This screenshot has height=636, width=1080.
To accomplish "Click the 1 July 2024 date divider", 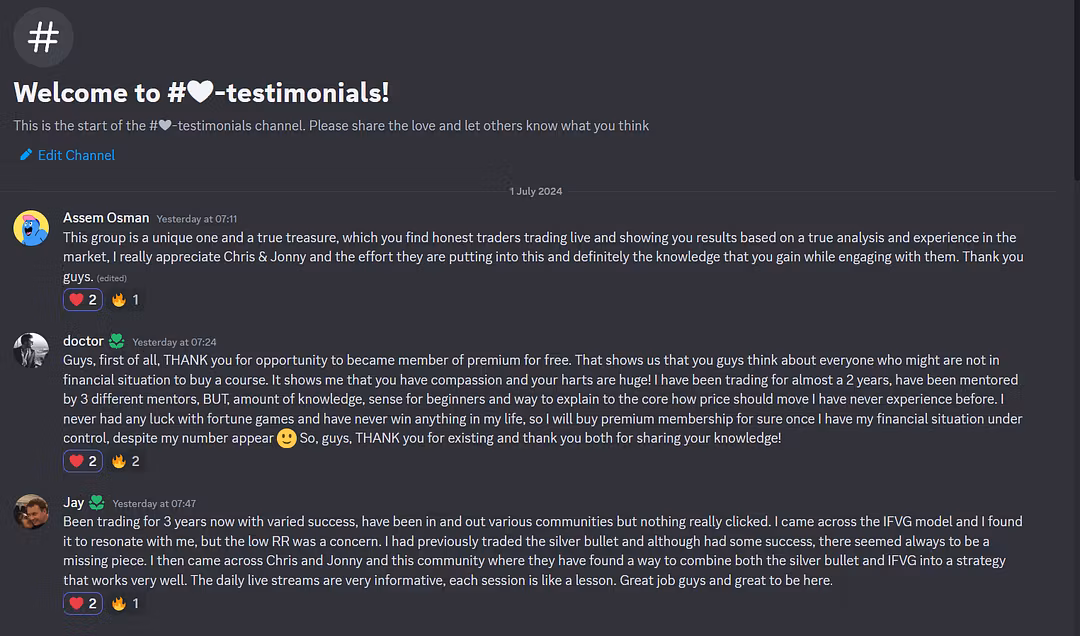I will click(536, 191).
